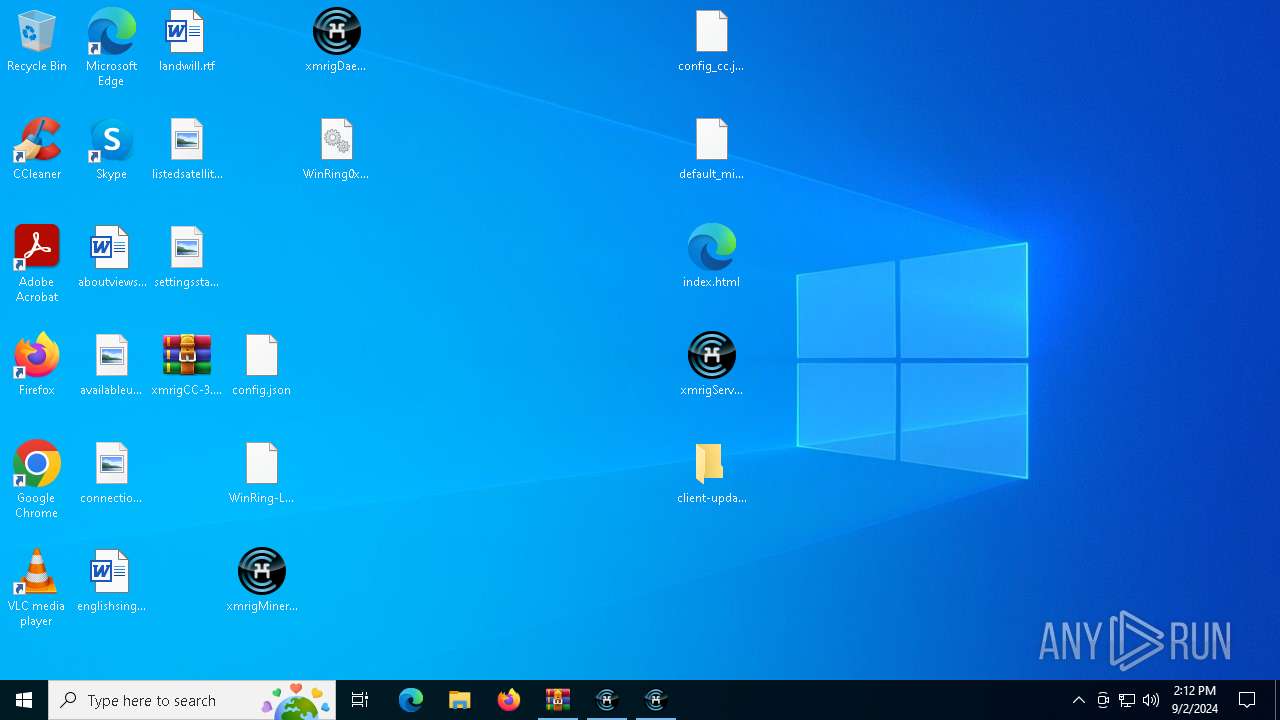Viewport: 1280px width, 720px height.
Task: Select the xmrigServ... application icon
Action: click(x=711, y=366)
